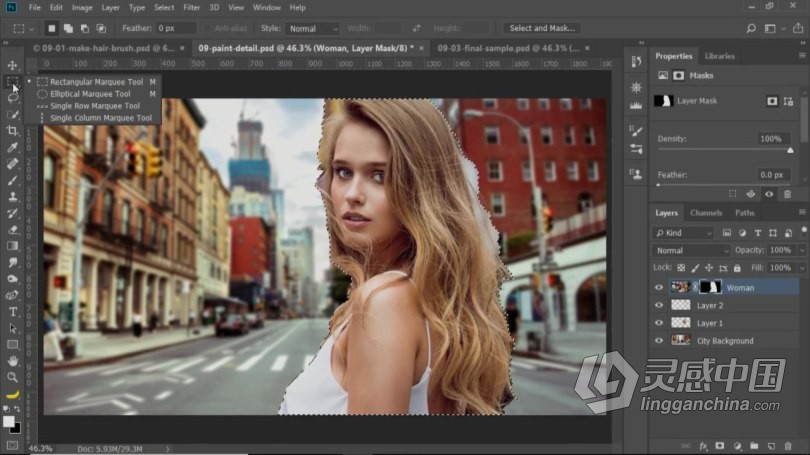Hide the City Background layer

[659, 341]
